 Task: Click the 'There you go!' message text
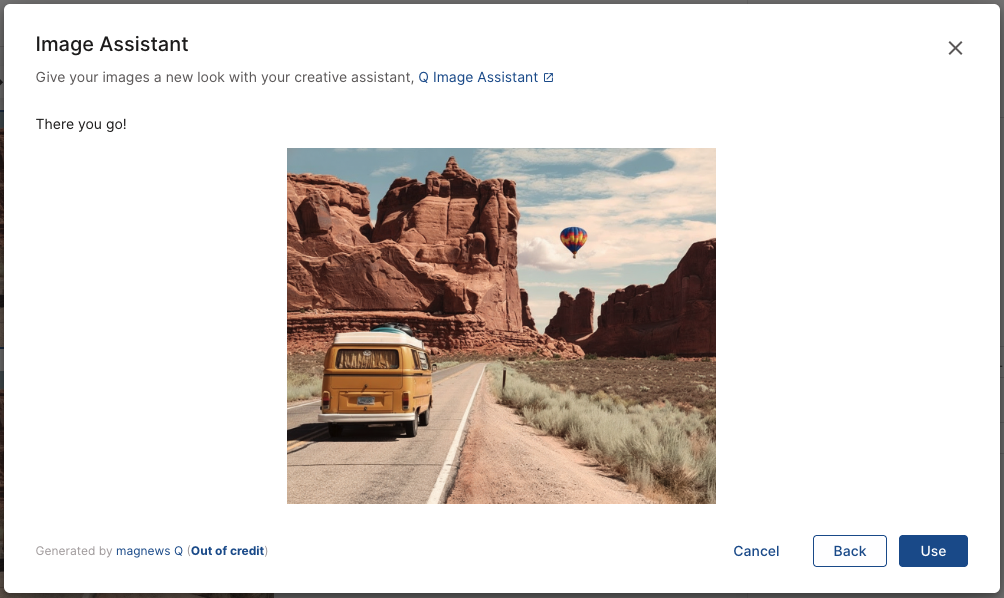click(81, 124)
